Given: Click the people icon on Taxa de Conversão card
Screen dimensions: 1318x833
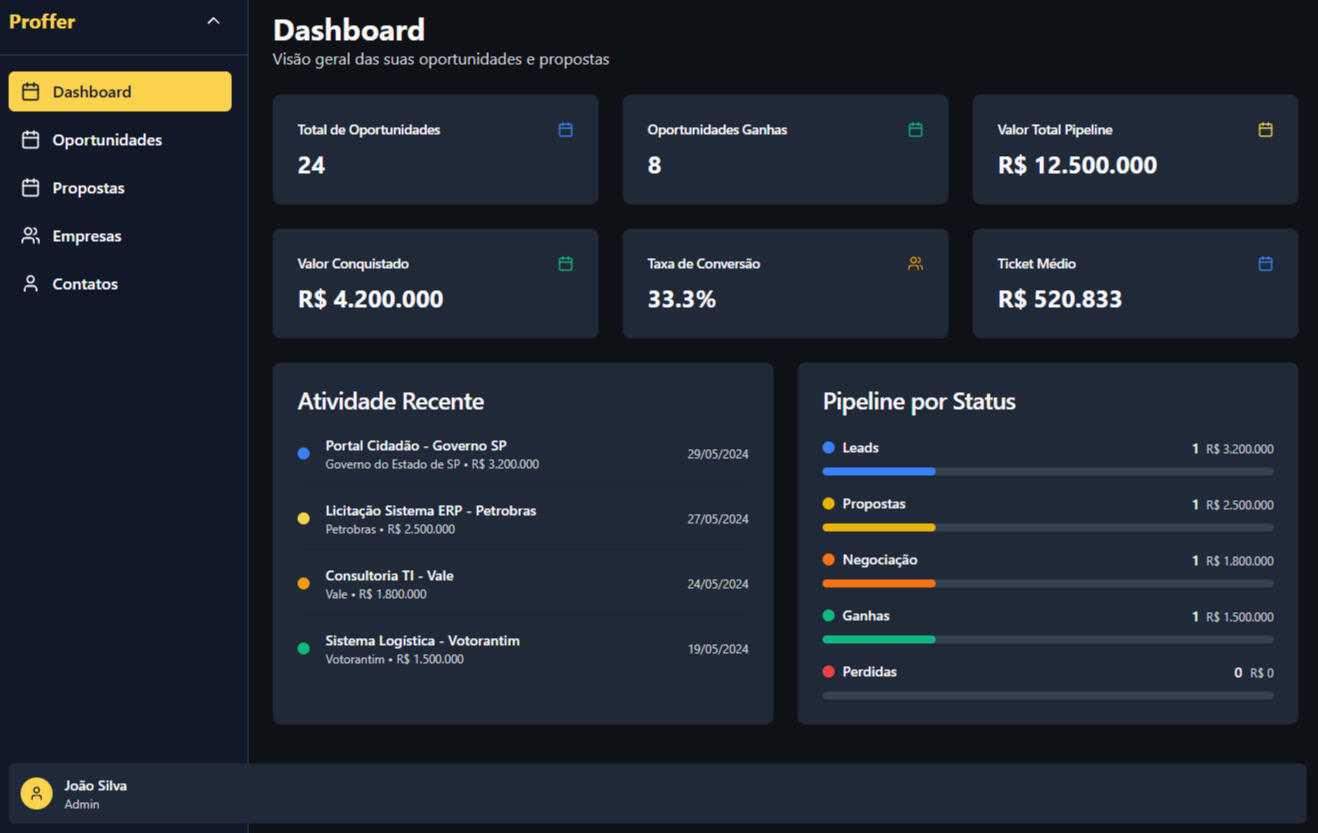Looking at the screenshot, I should point(915,264).
